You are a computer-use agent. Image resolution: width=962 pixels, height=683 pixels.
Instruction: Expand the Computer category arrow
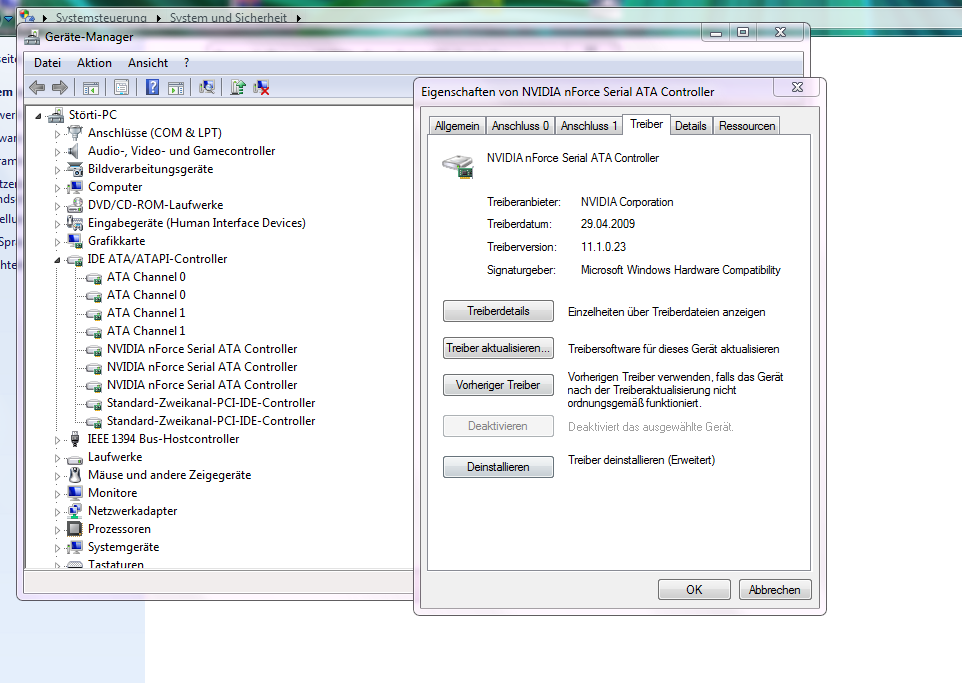point(57,188)
